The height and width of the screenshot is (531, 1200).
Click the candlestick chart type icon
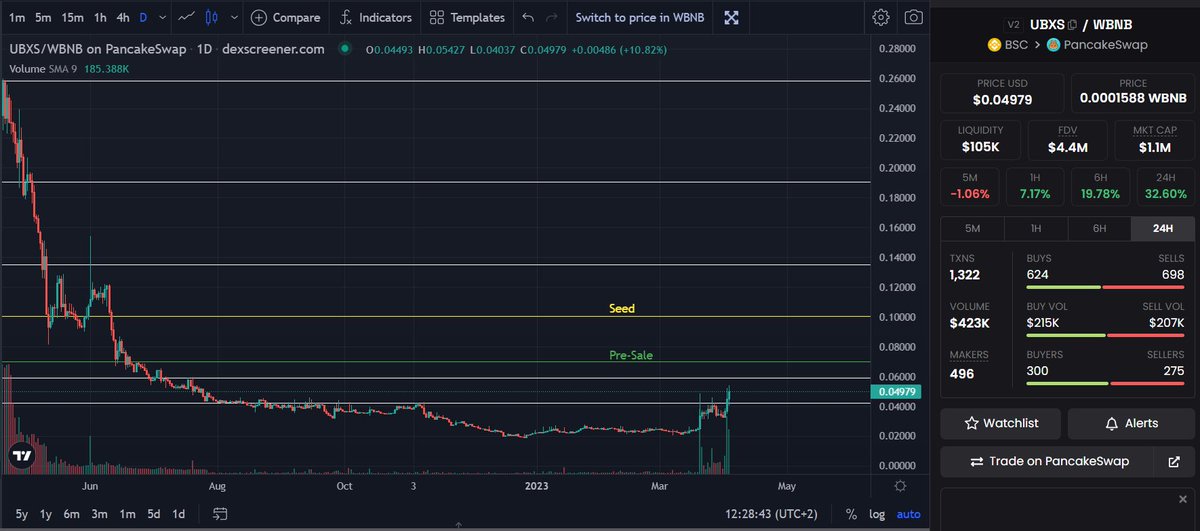pos(211,17)
